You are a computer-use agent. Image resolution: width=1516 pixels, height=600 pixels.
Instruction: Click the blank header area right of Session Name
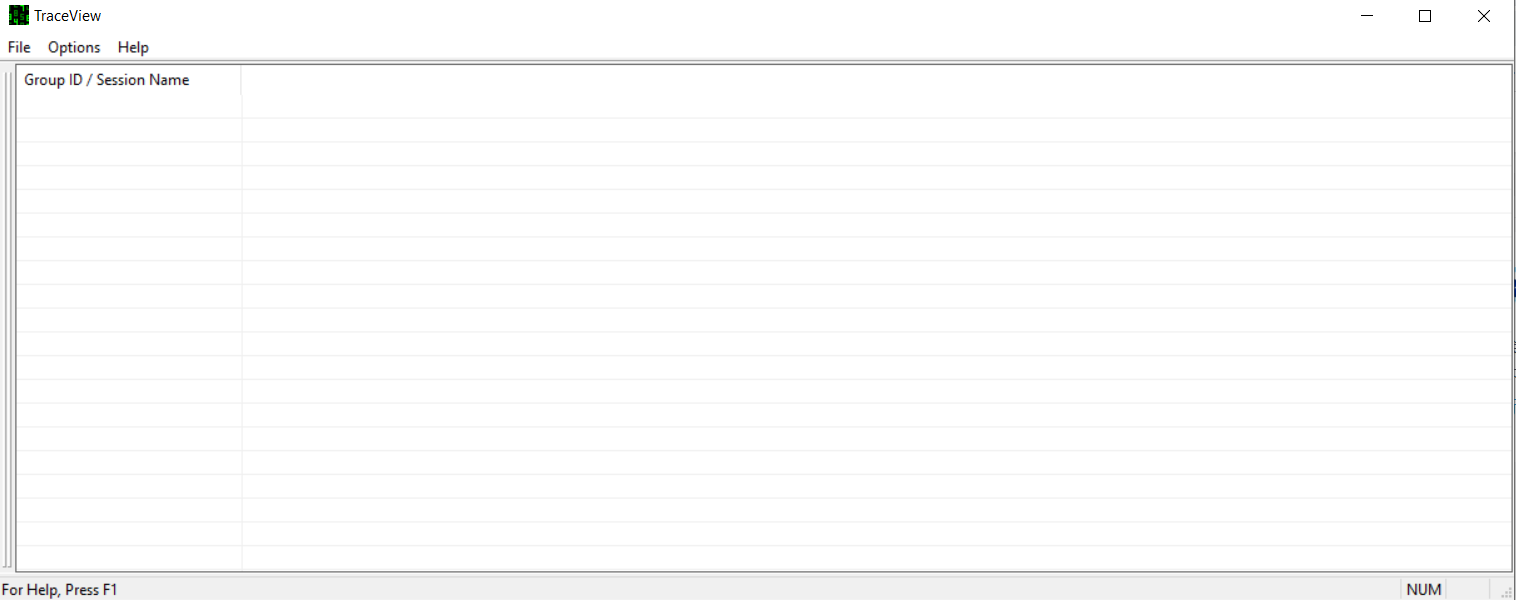pos(700,79)
